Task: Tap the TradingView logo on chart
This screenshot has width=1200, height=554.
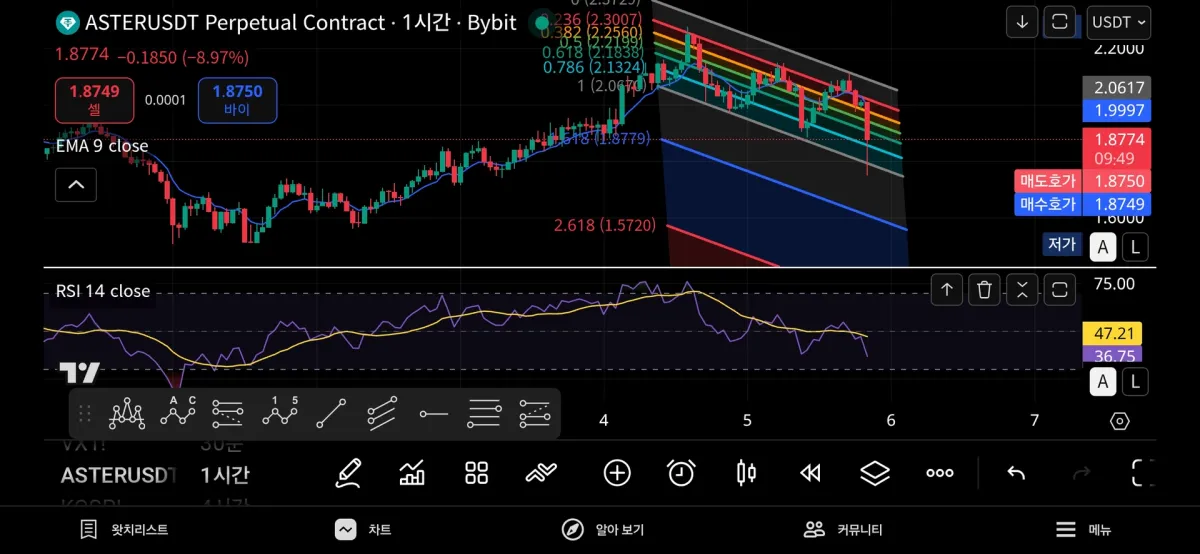Action: click(79, 374)
